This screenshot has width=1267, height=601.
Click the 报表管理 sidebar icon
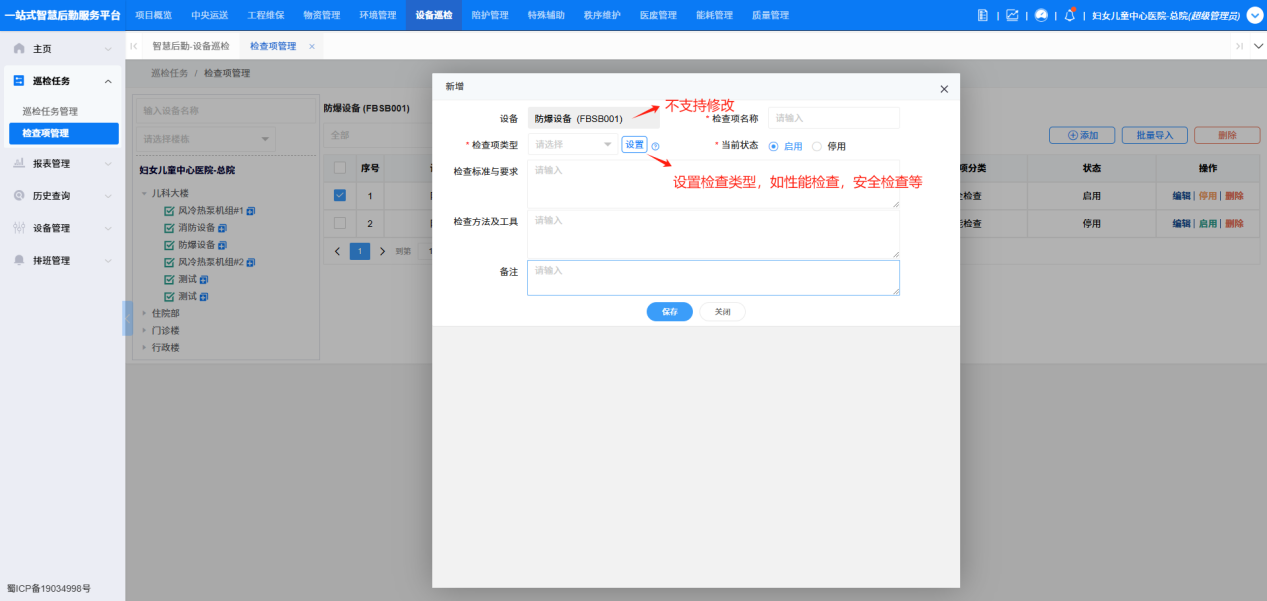tap(19, 163)
